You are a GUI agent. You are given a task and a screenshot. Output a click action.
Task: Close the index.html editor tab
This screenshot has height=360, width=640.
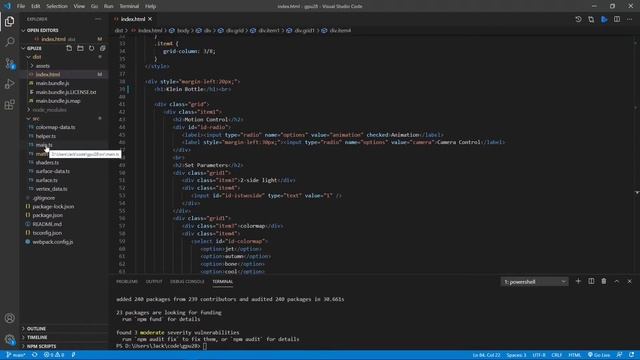click(150, 19)
